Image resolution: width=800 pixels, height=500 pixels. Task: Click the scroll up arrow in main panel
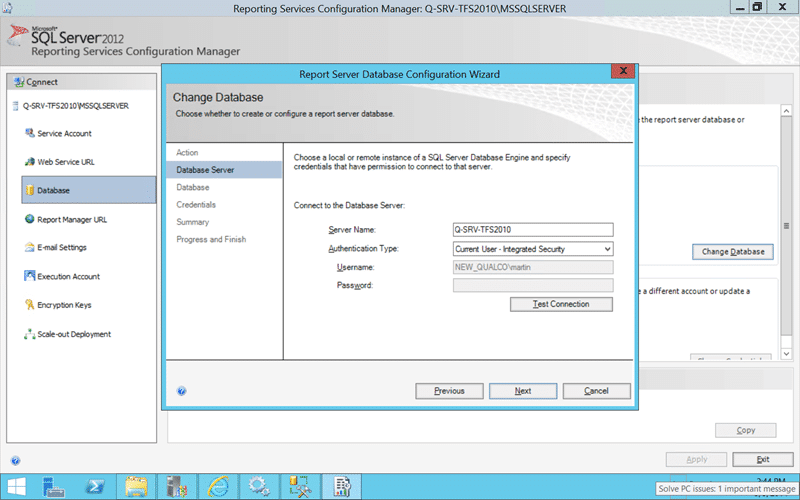786,111
